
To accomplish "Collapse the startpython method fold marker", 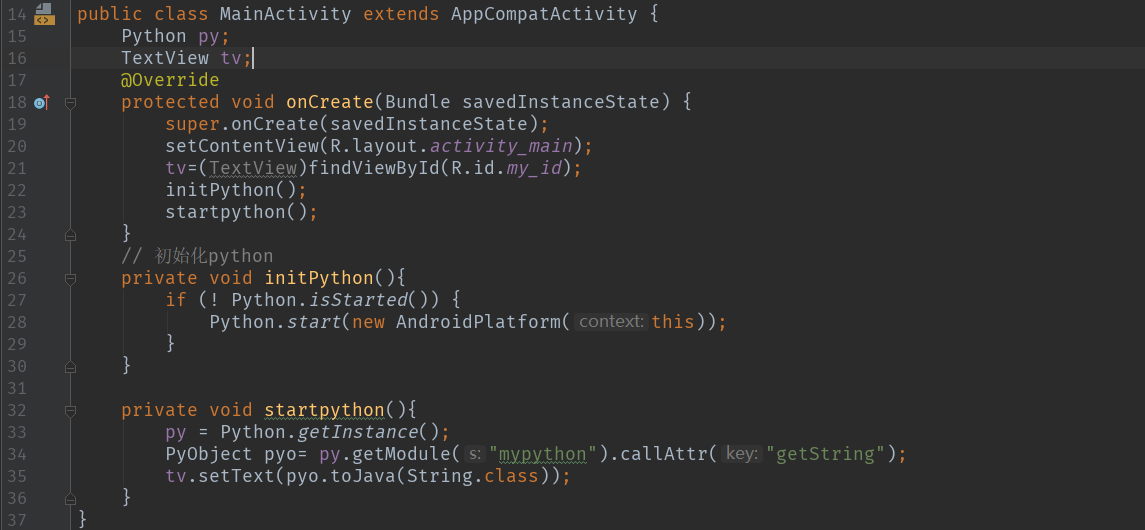I will pos(70,410).
